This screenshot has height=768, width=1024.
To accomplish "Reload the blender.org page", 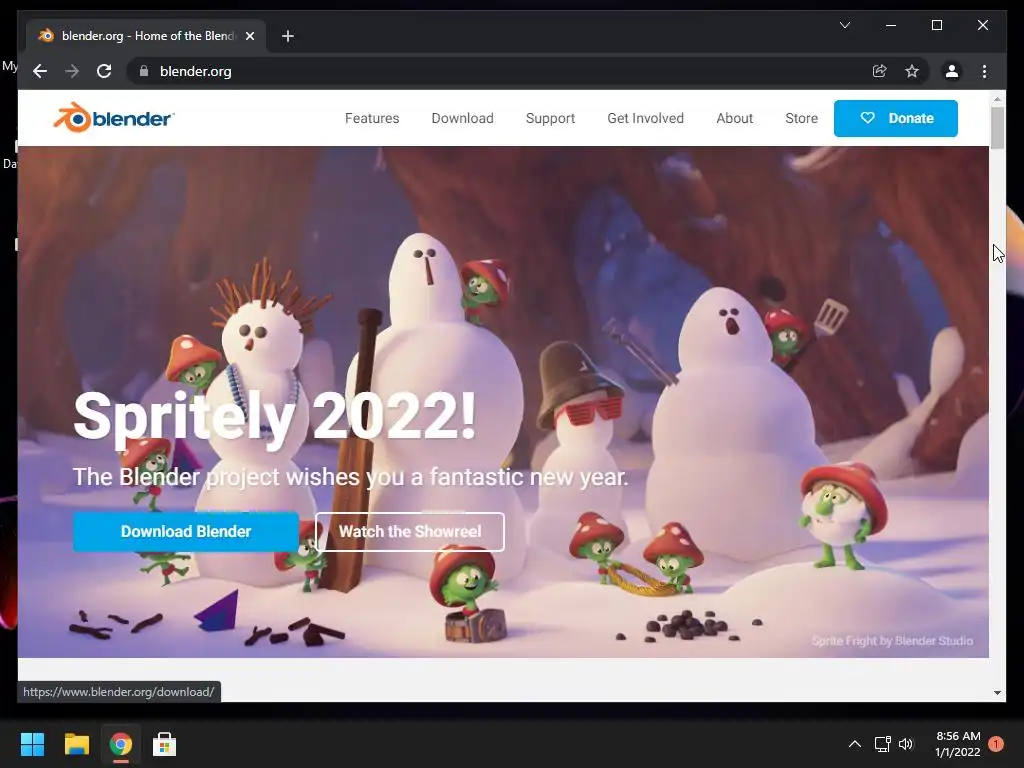I will click(x=104, y=71).
